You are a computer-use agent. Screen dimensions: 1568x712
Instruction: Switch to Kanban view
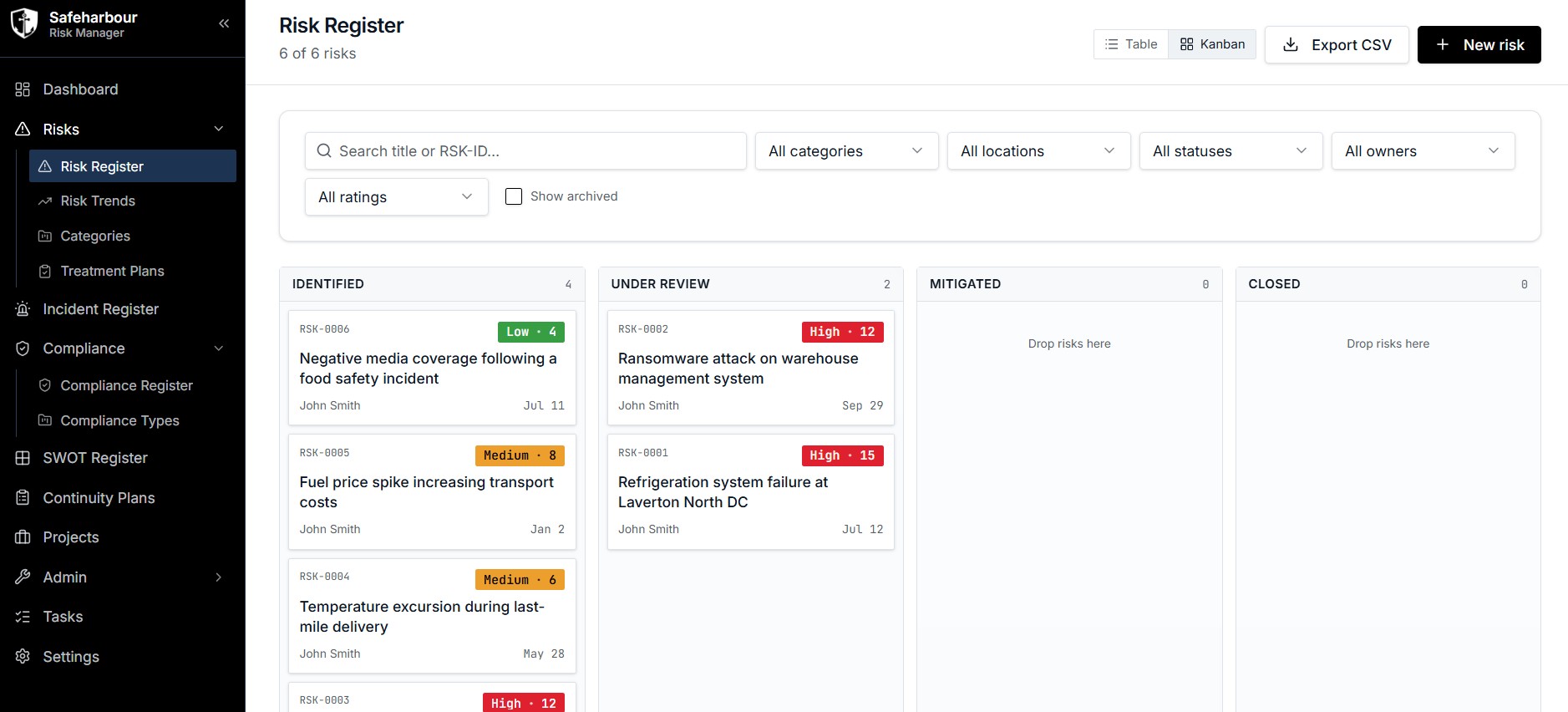click(1212, 44)
